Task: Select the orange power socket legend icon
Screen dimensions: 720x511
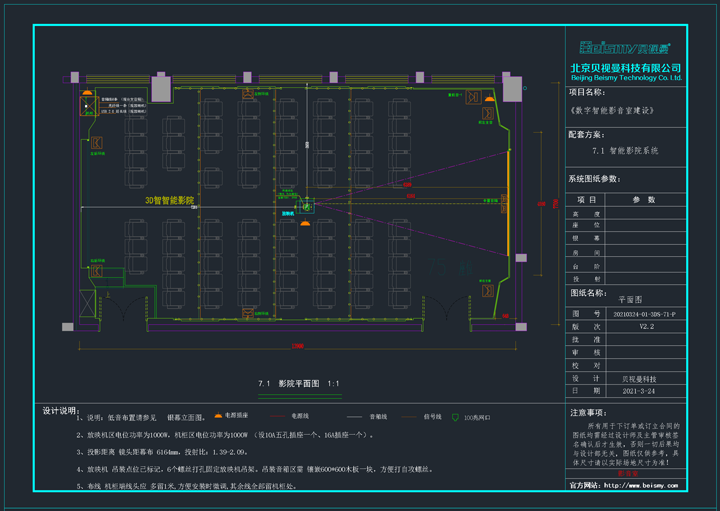Action: click(x=218, y=416)
